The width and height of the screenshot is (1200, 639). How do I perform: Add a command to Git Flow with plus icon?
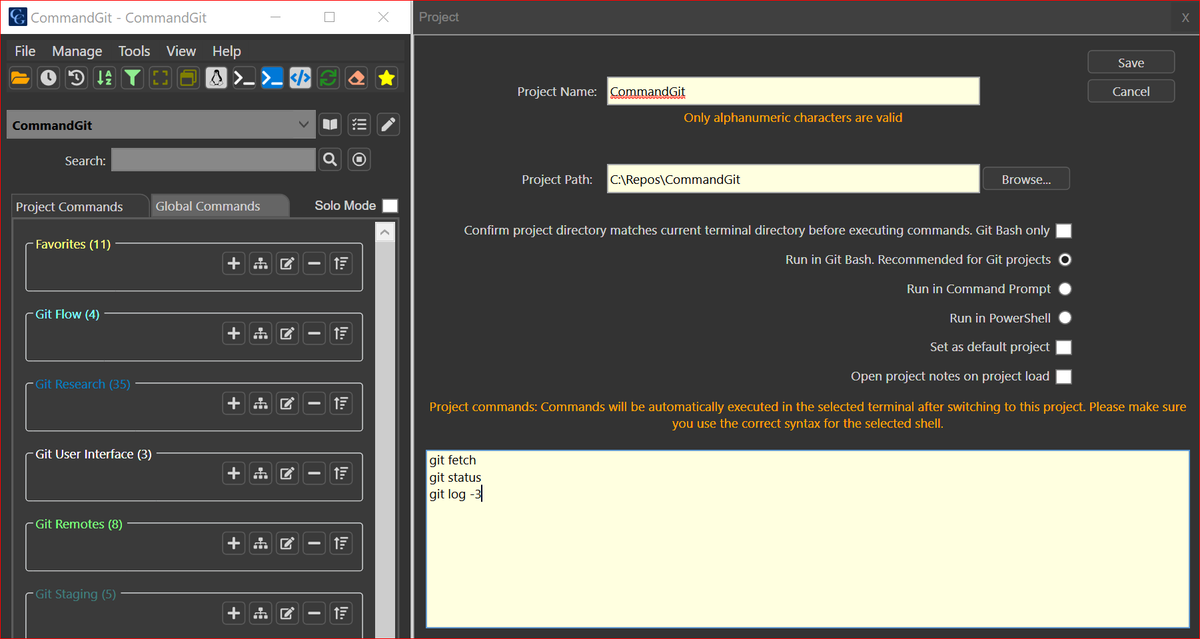point(233,333)
